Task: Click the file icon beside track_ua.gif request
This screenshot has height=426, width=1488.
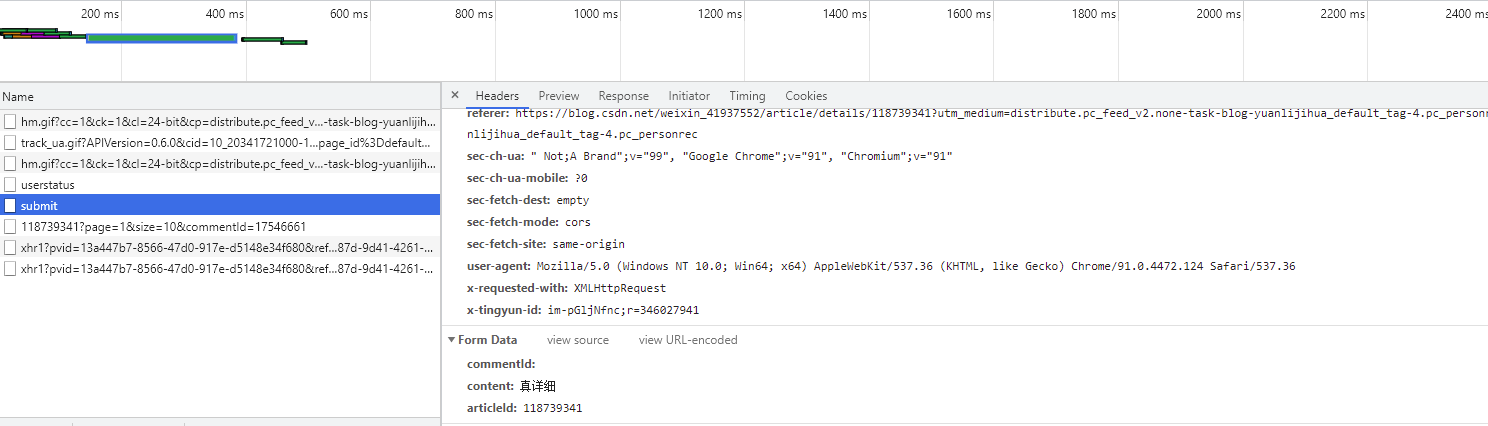Action: [x=10, y=143]
